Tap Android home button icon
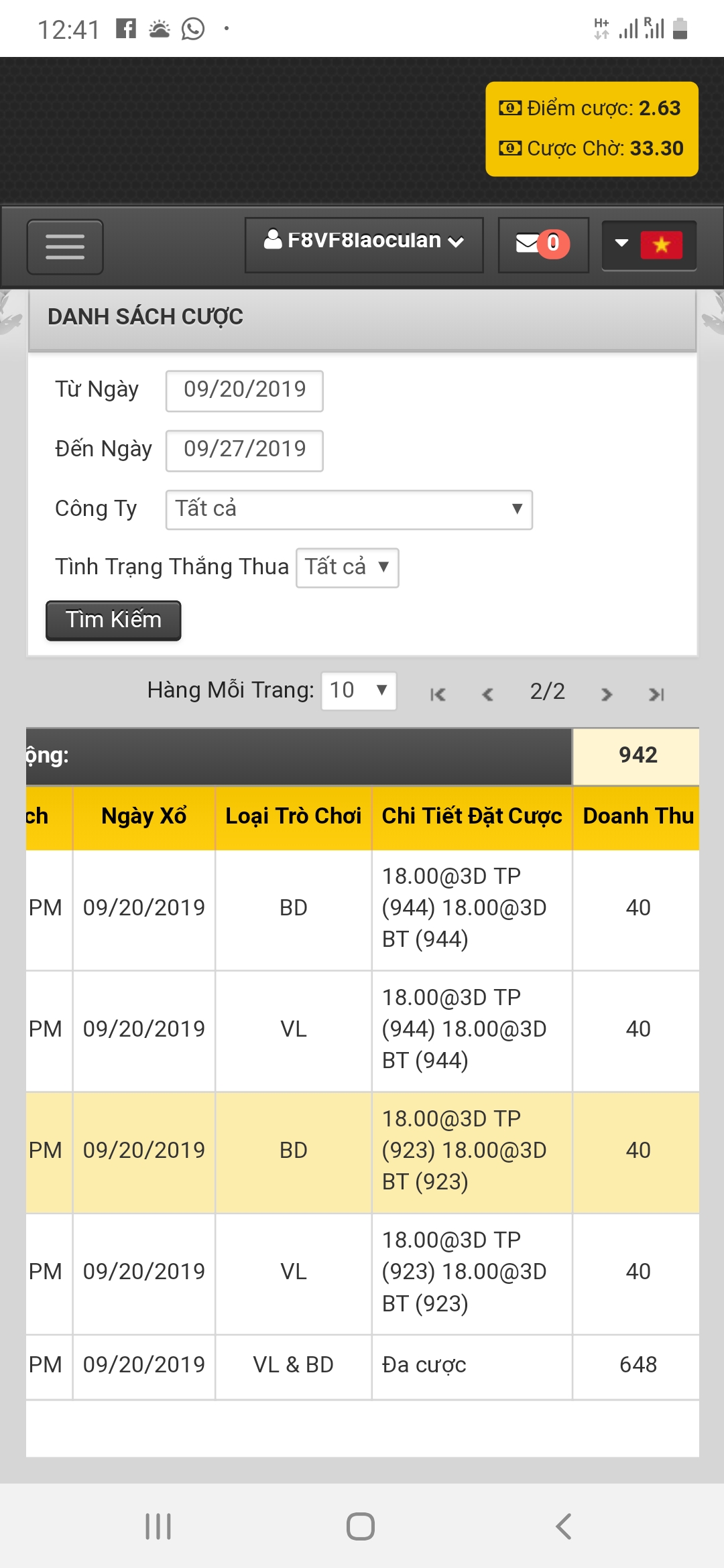This screenshot has width=724, height=1568. pos(361,1526)
